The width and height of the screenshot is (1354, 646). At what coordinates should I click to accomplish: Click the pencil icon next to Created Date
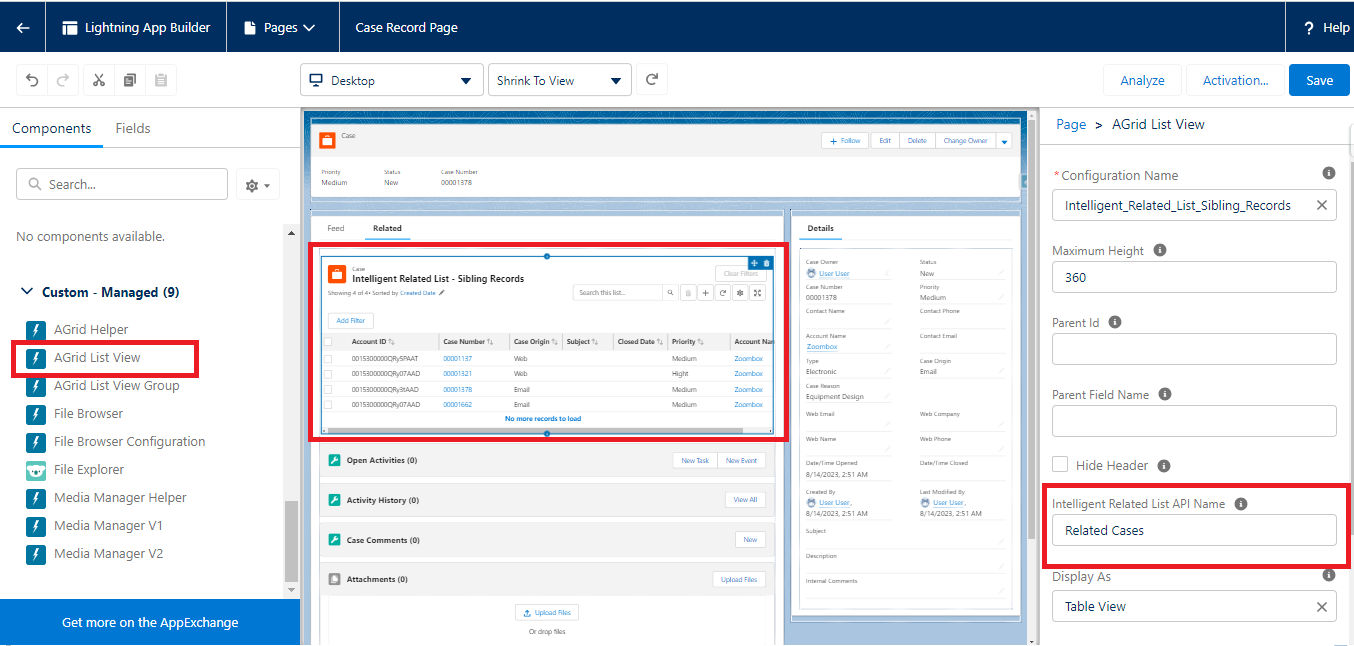(442, 293)
